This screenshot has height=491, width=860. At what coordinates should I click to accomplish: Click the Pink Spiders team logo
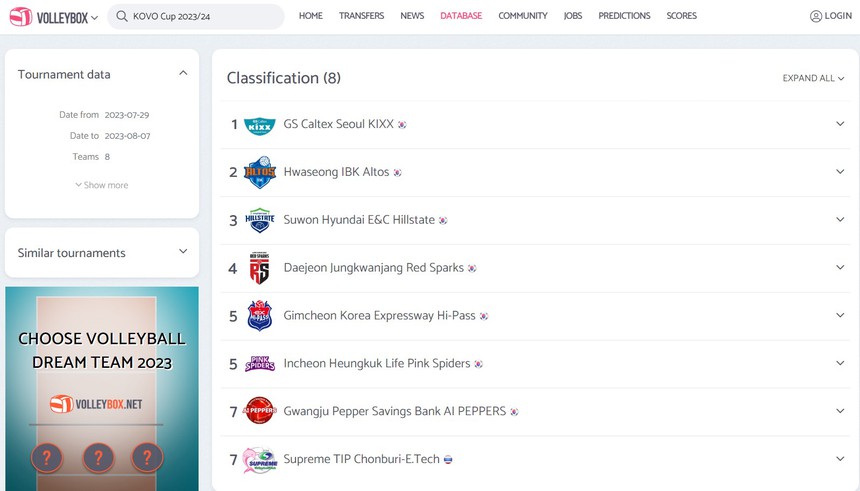click(x=260, y=364)
